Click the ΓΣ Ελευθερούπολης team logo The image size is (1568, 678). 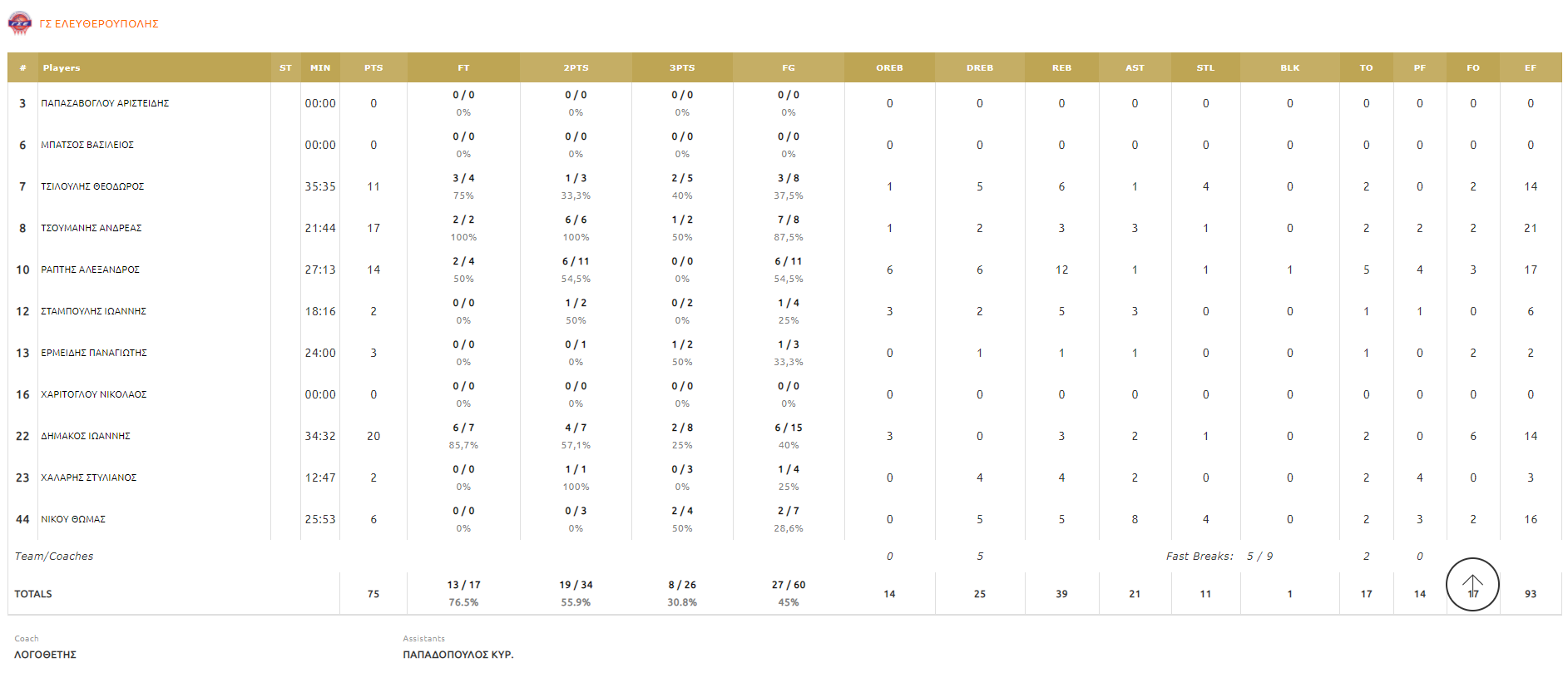tap(19, 23)
